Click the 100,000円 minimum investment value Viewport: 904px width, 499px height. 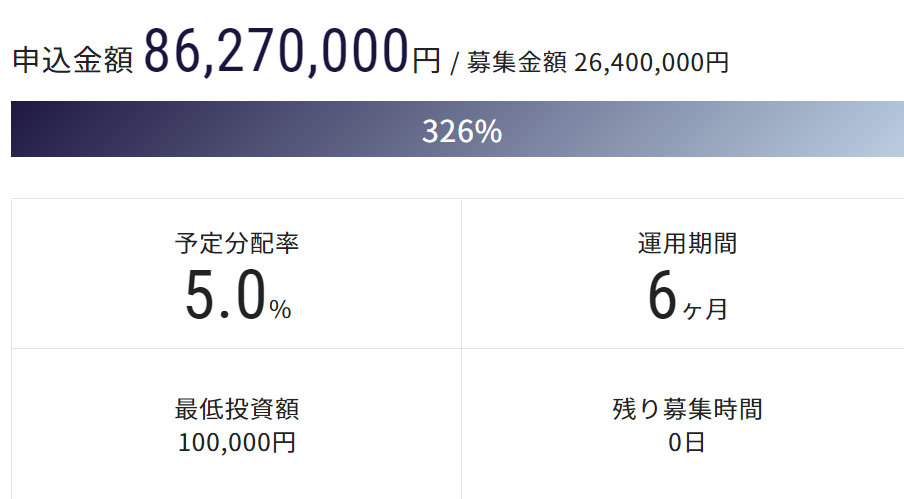click(x=237, y=442)
